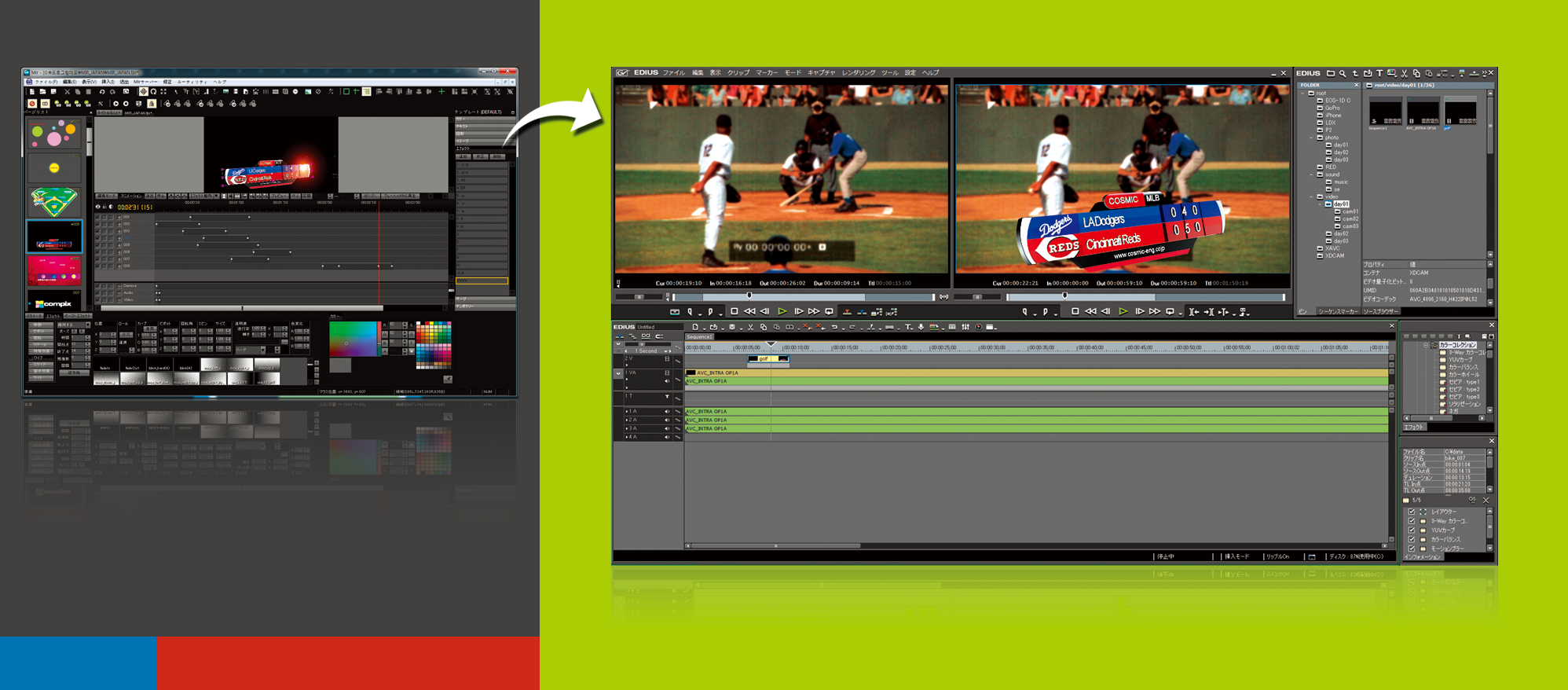Click the left preview's position scrub slider
Screen dimensions: 1568x690
point(749,296)
